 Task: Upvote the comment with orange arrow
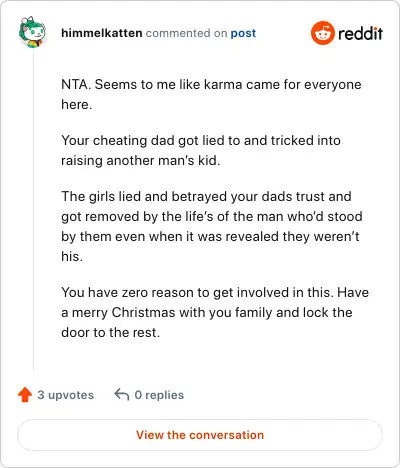tap(25, 395)
